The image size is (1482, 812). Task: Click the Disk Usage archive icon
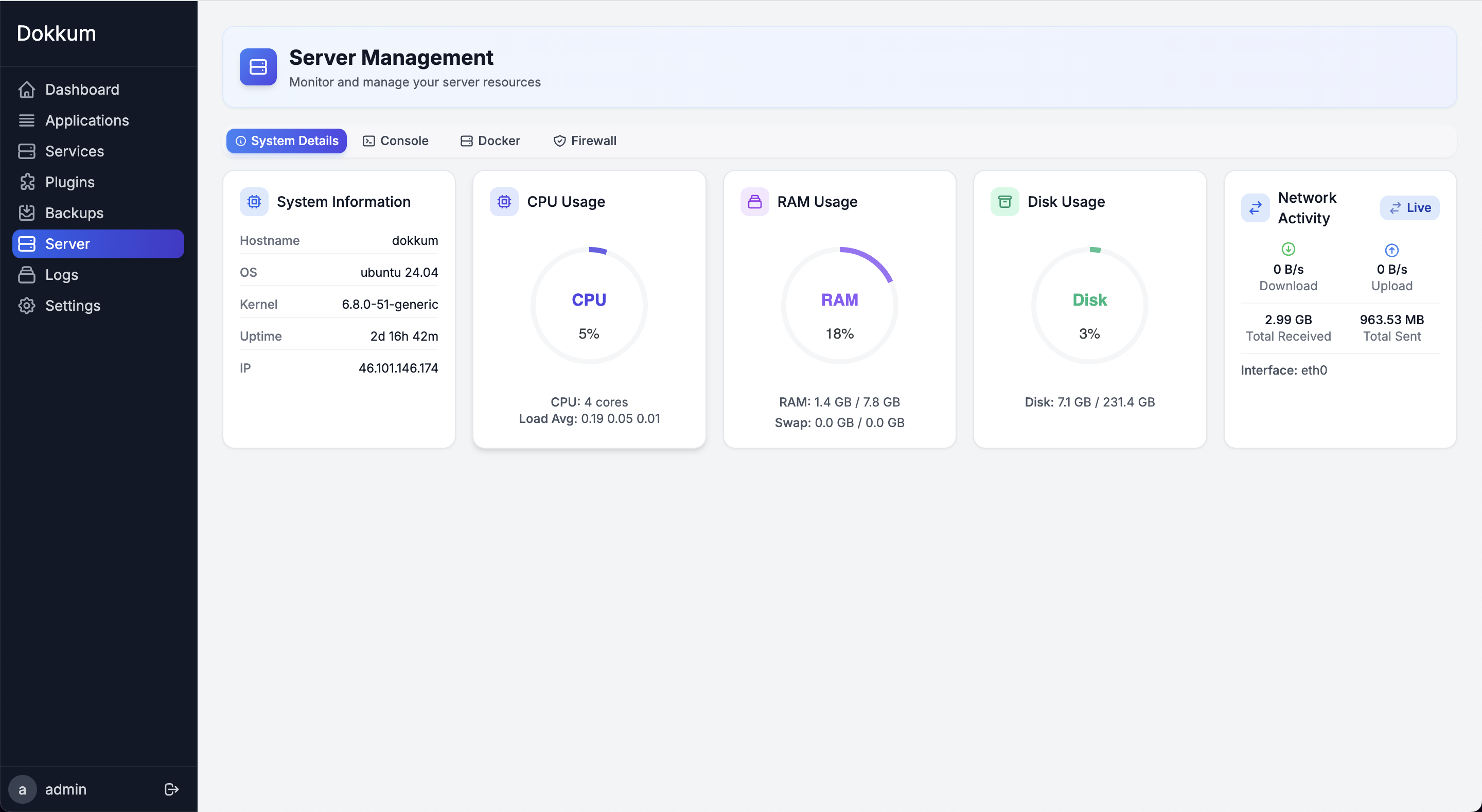[1004, 201]
